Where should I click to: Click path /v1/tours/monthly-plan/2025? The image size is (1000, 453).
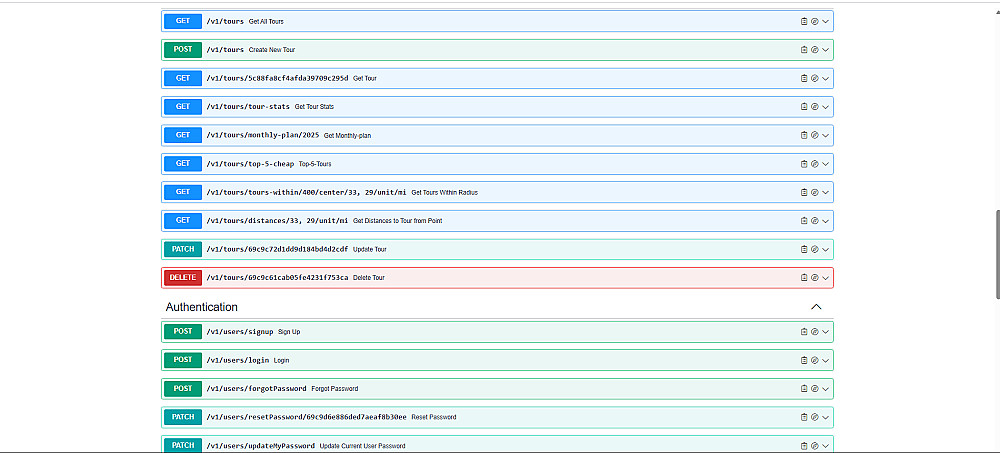(x=263, y=135)
